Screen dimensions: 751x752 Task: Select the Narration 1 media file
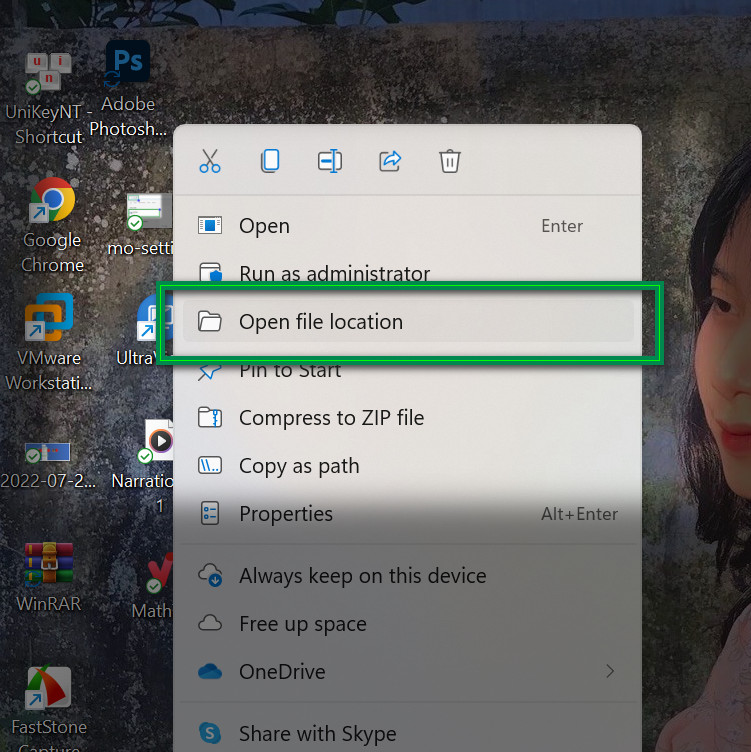coord(144,466)
